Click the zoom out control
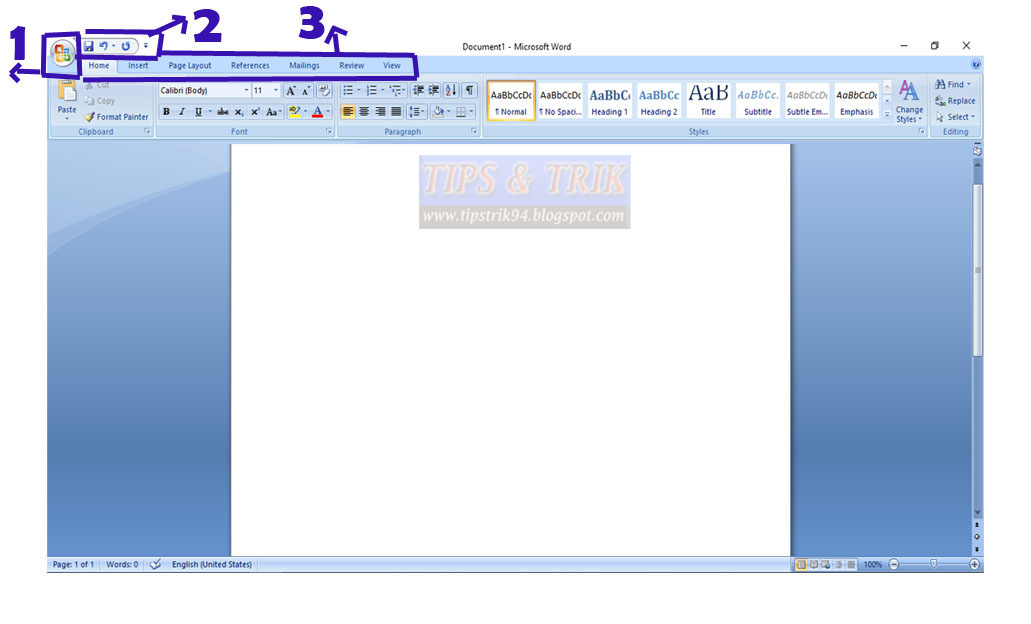 896,564
